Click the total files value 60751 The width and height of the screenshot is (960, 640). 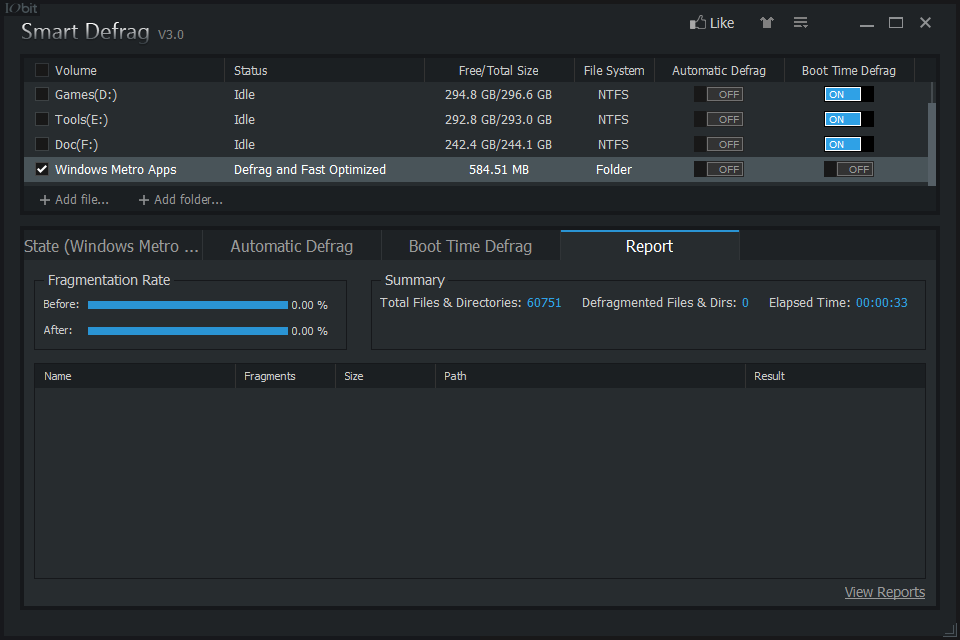pos(544,303)
